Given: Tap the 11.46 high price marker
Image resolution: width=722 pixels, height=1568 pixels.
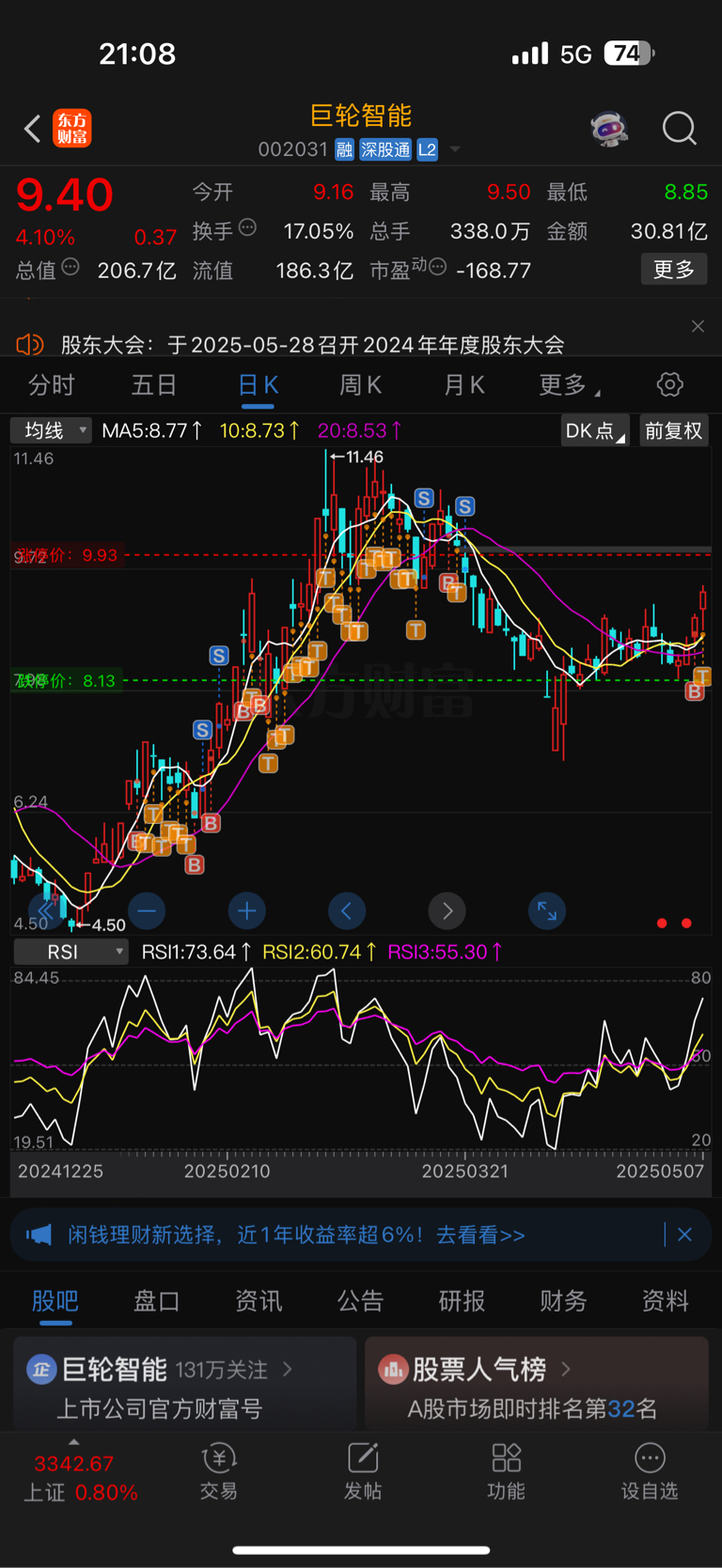Looking at the screenshot, I should coord(358,457).
